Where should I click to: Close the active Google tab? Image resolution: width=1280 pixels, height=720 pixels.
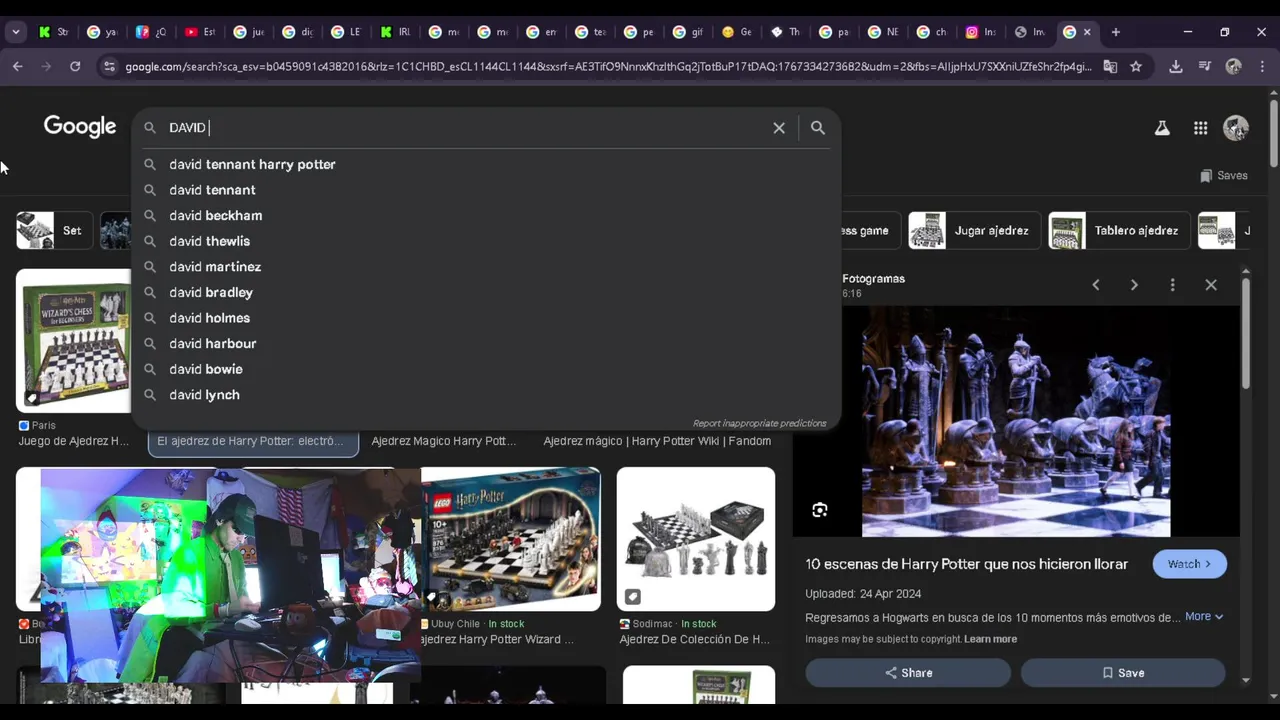(1087, 32)
